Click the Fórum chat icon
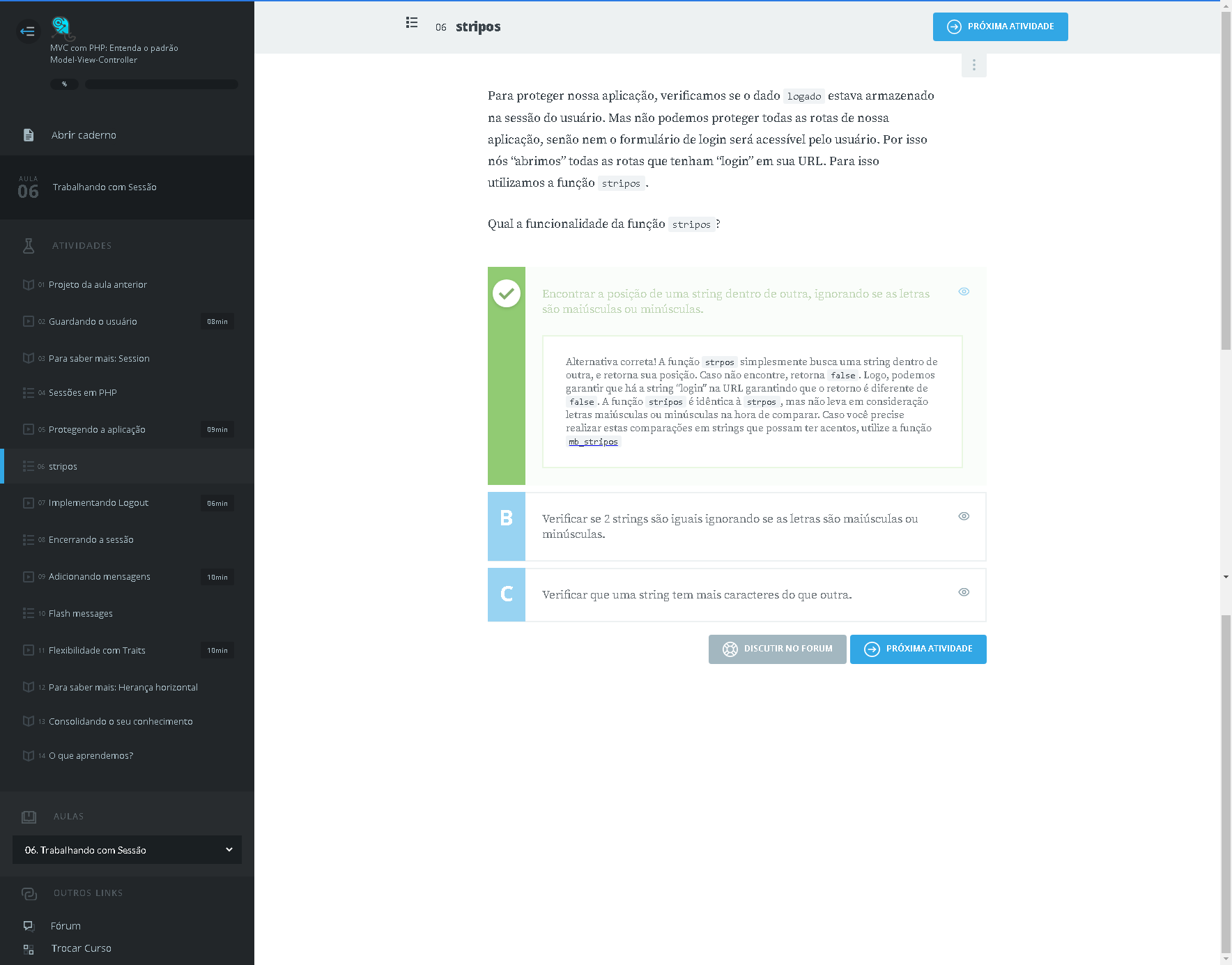Image resolution: width=1232 pixels, height=965 pixels. coord(29,926)
